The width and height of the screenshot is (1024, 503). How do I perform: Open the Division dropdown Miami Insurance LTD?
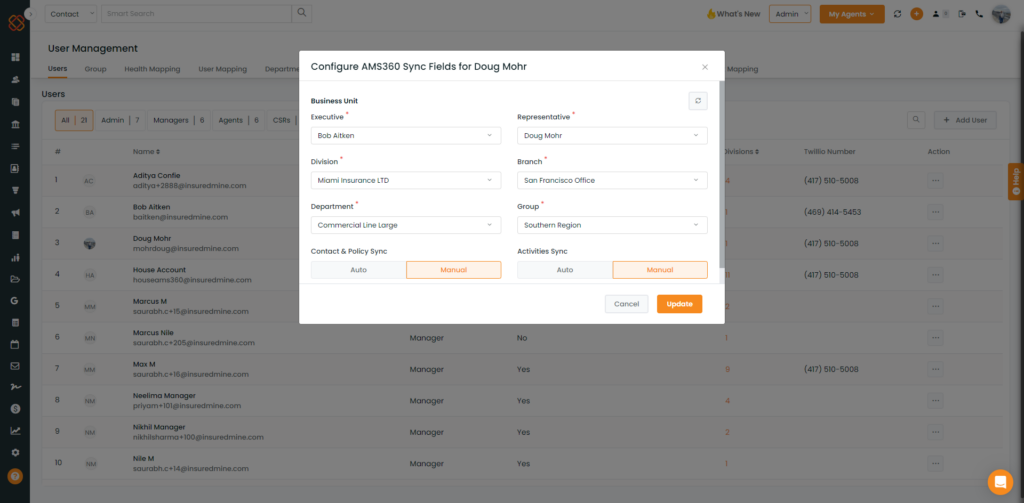point(406,180)
